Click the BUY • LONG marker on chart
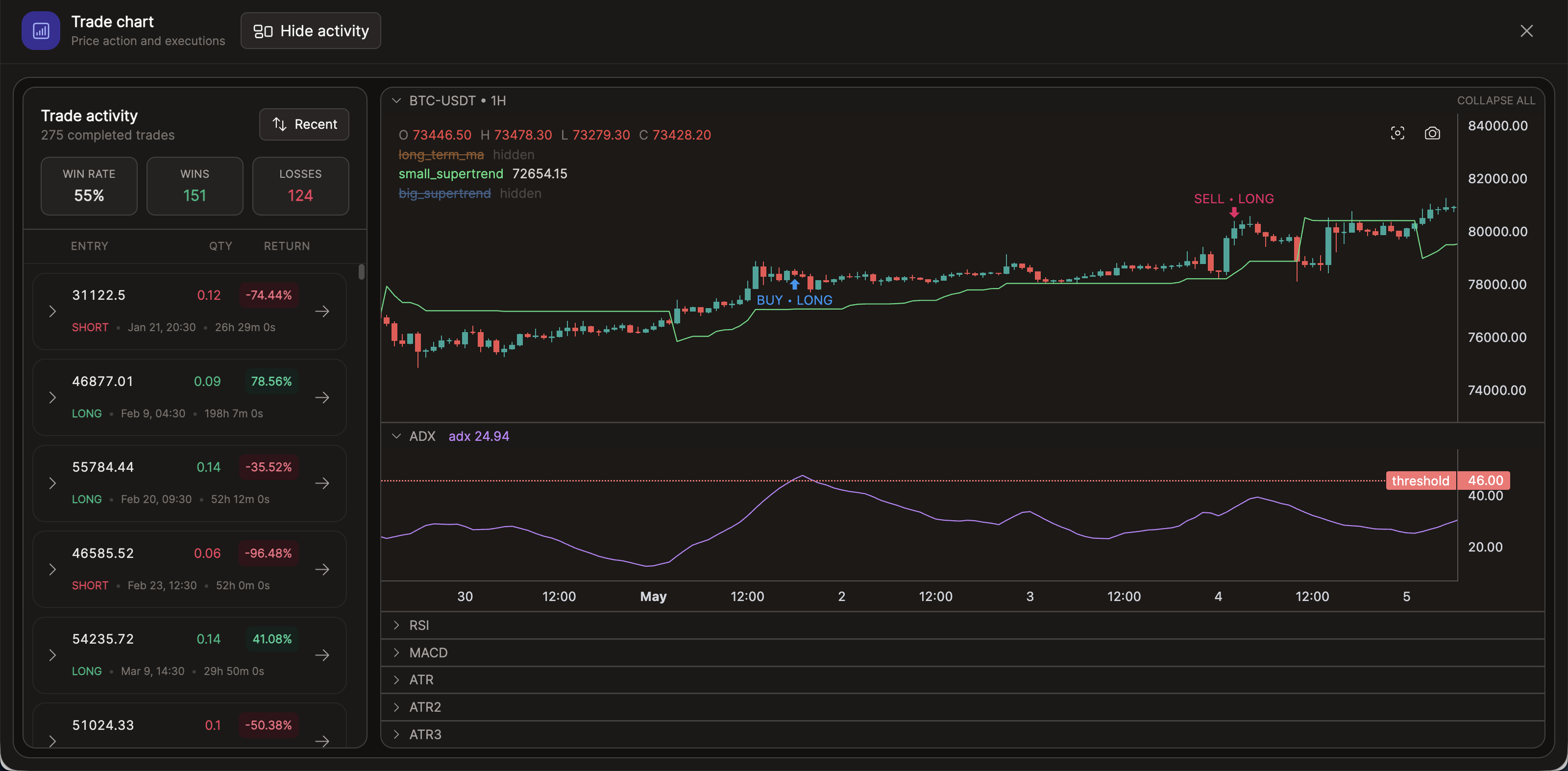 coord(794,293)
